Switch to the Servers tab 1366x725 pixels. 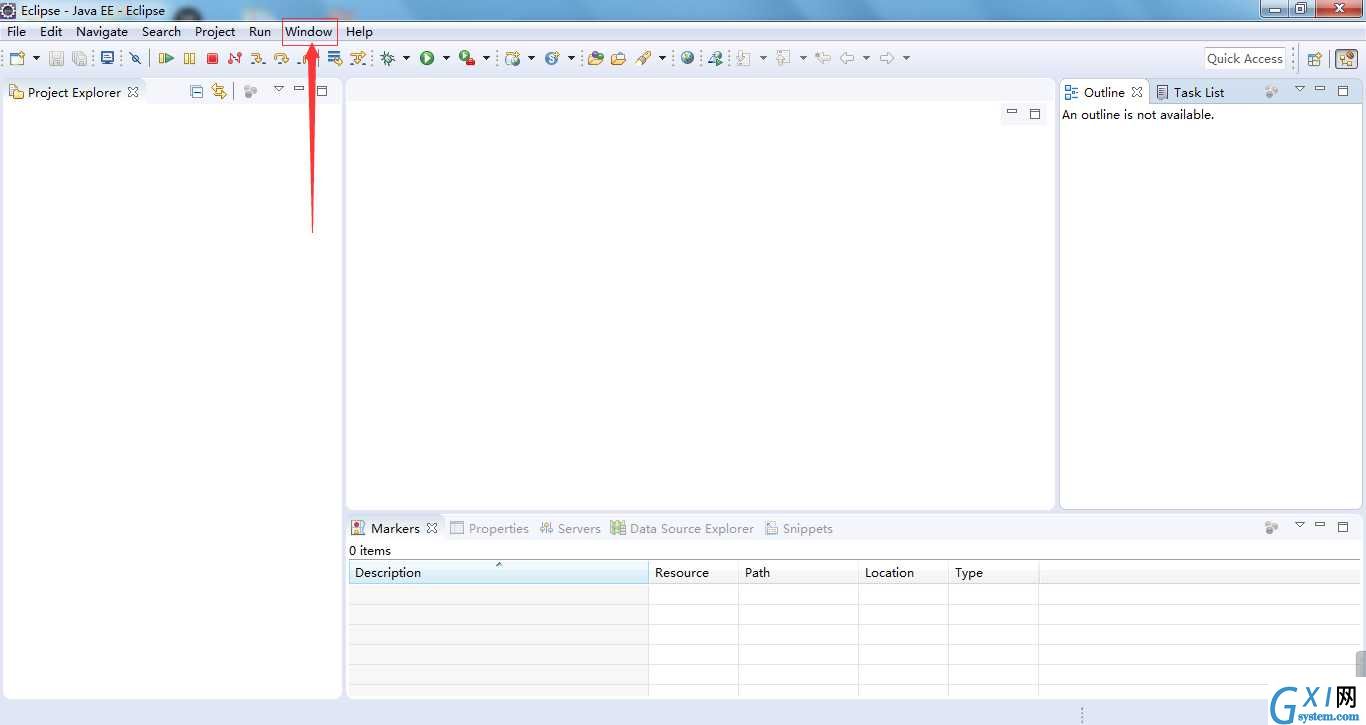click(570, 528)
